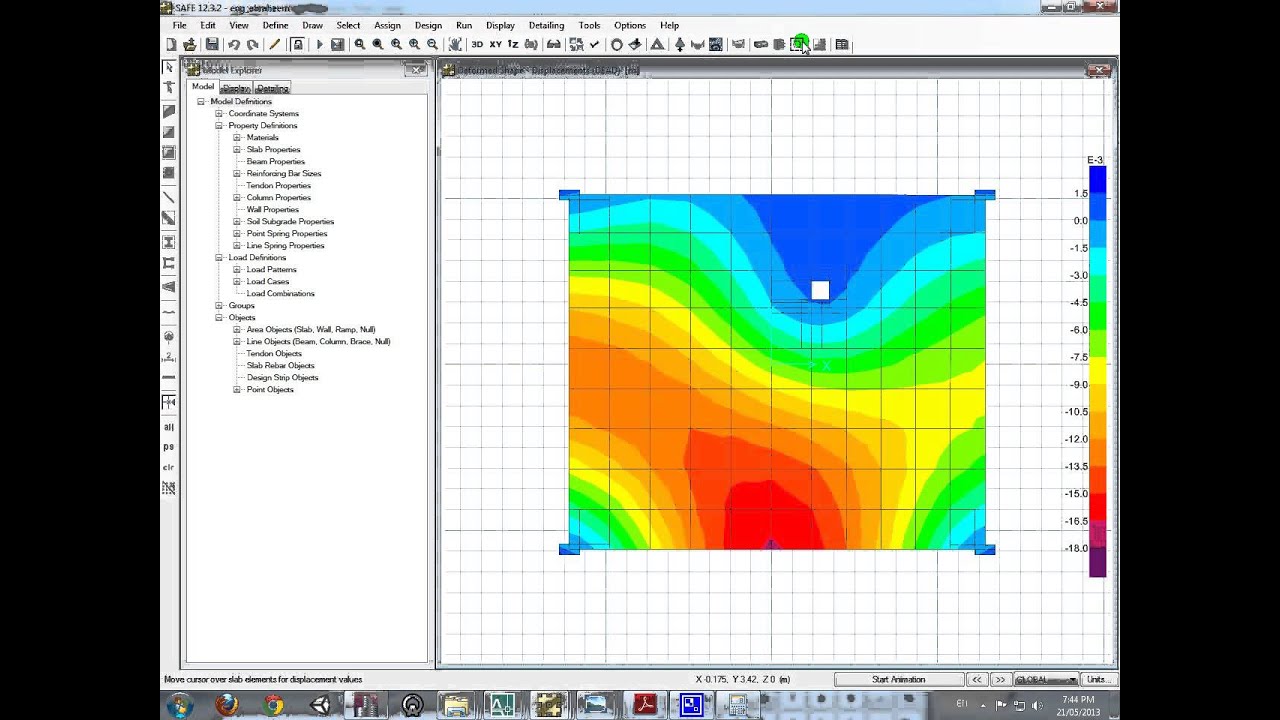Click the '>>' next step button

(x=999, y=679)
